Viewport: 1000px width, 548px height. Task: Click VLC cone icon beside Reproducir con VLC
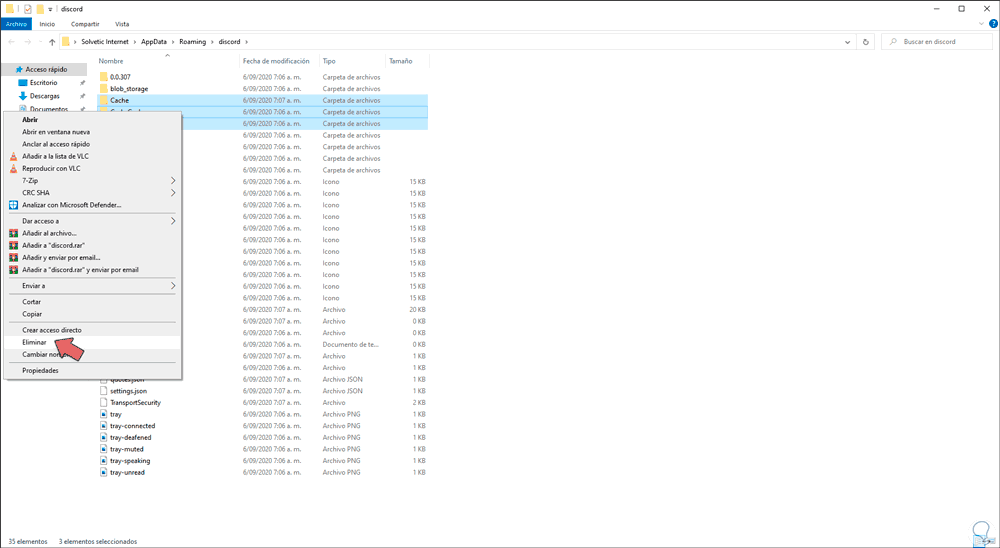13,168
